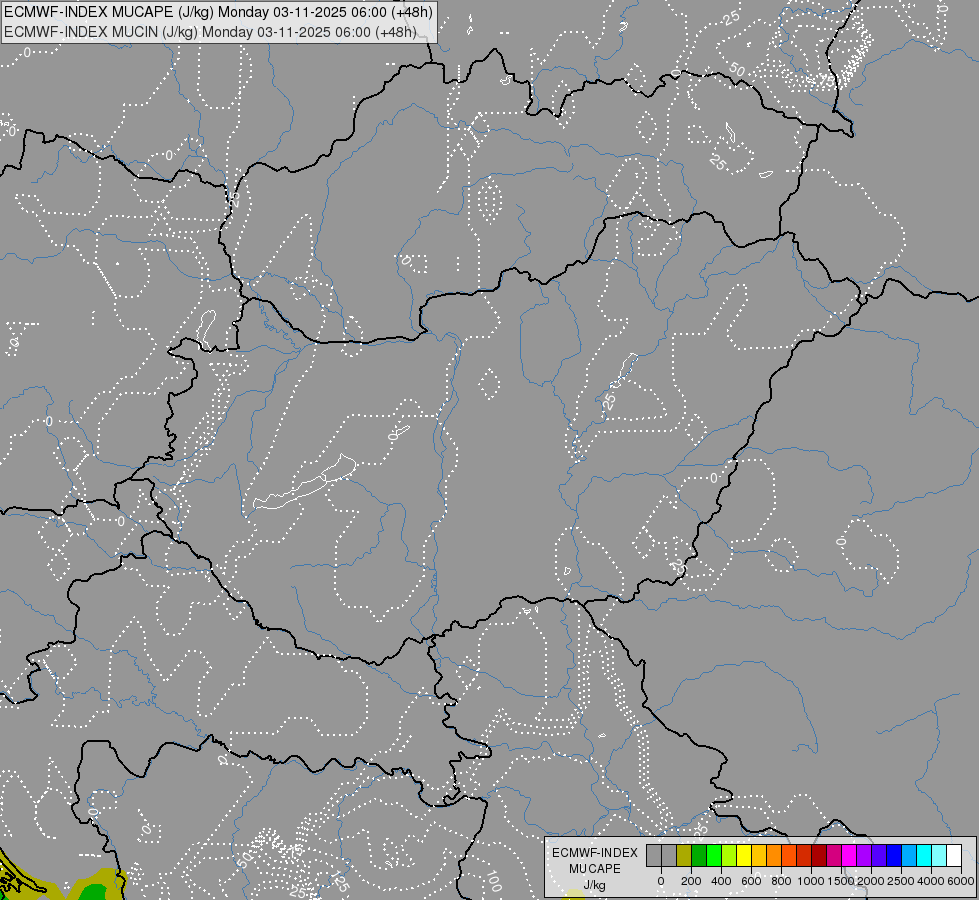Image resolution: width=979 pixels, height=900 pixels.
Task: Click the MUCAPE title line at top
Action: click(218, 12)
